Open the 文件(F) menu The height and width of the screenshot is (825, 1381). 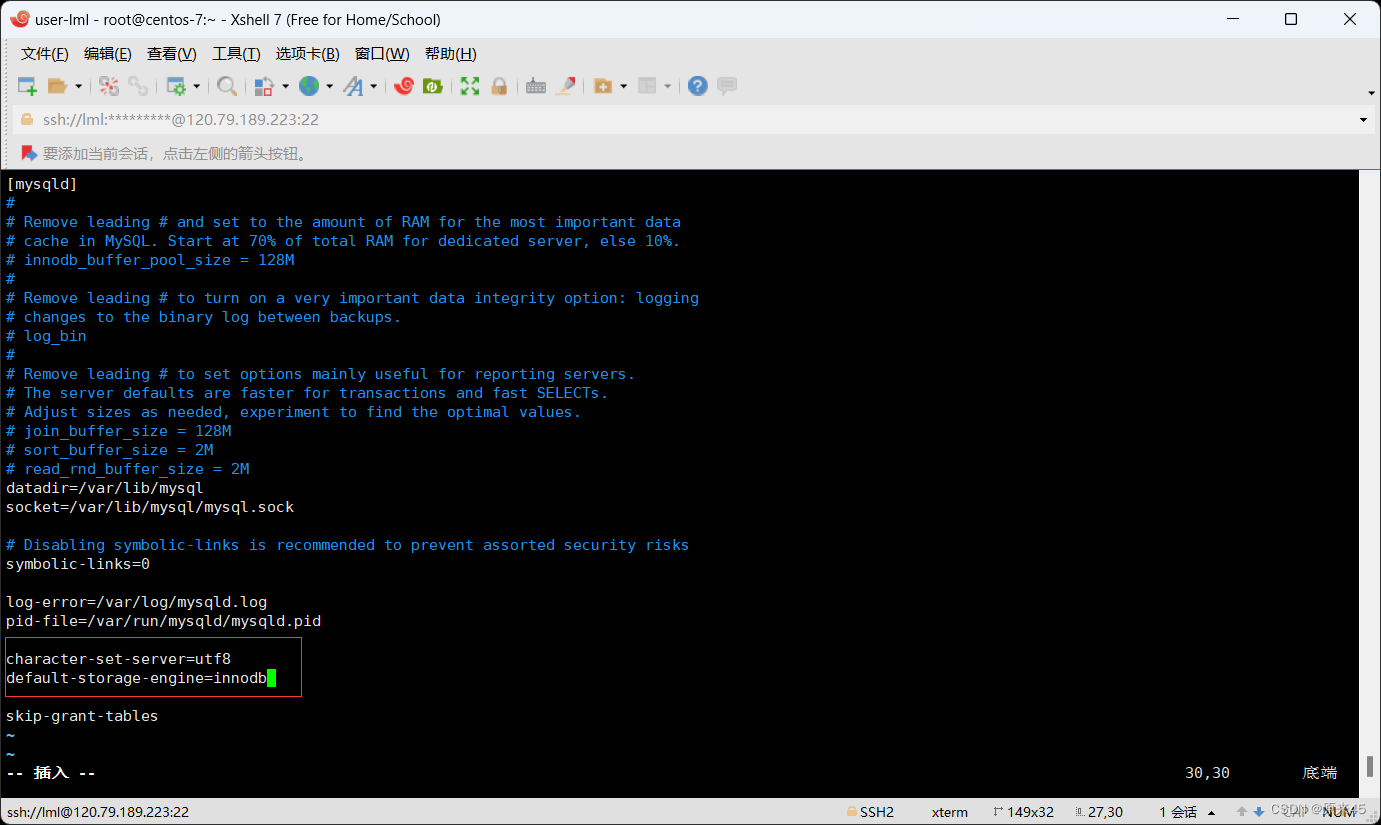coord(45,54)
